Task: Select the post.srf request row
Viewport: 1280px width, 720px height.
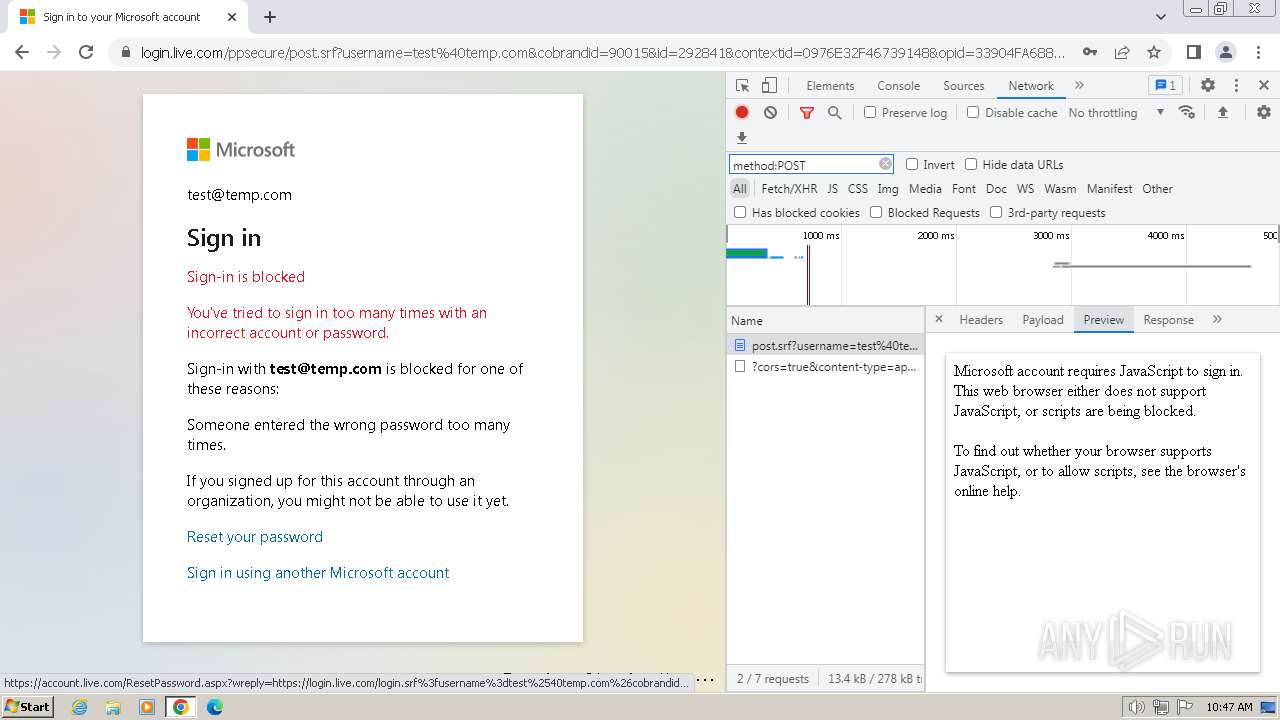Action: (825, 345)
